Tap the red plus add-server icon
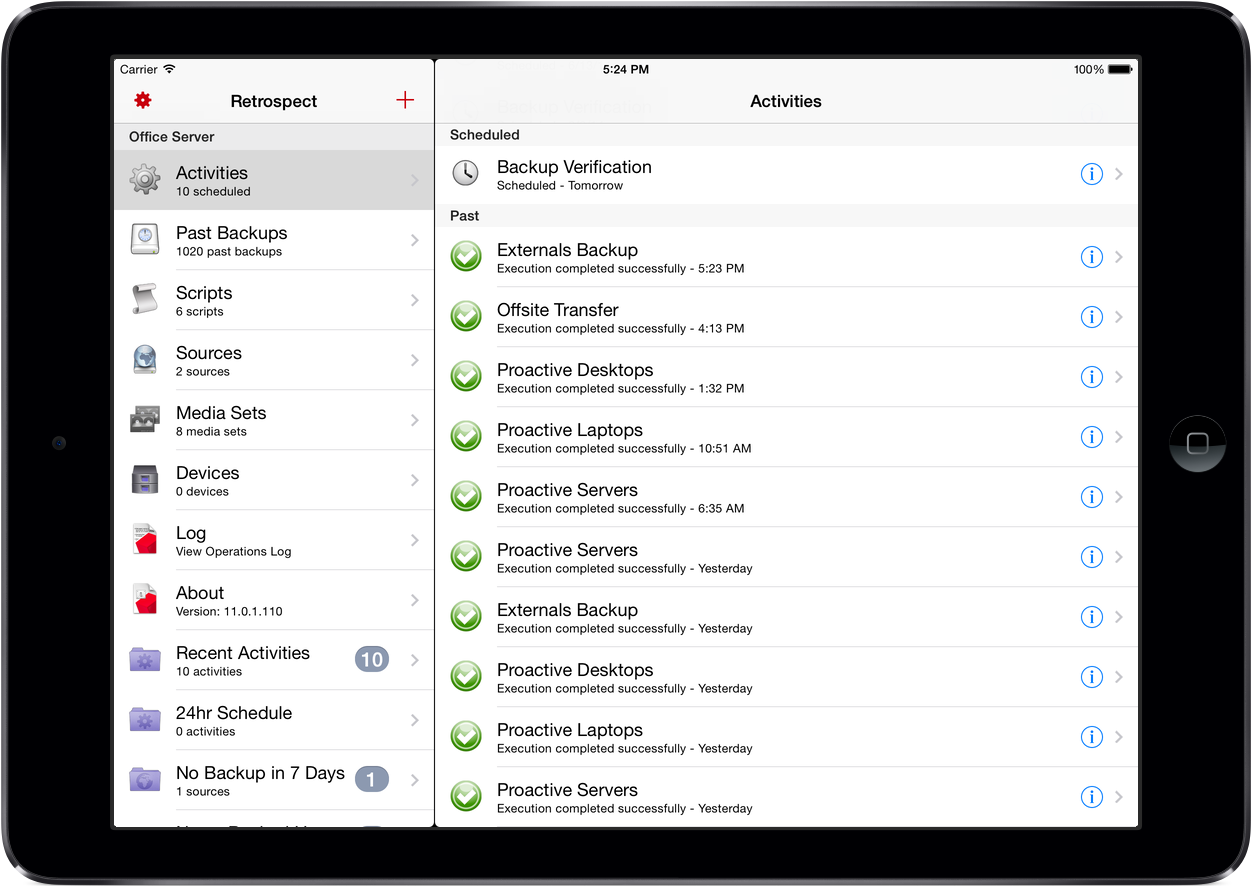This screenshot has height=886, width=1252. [405, 100]
